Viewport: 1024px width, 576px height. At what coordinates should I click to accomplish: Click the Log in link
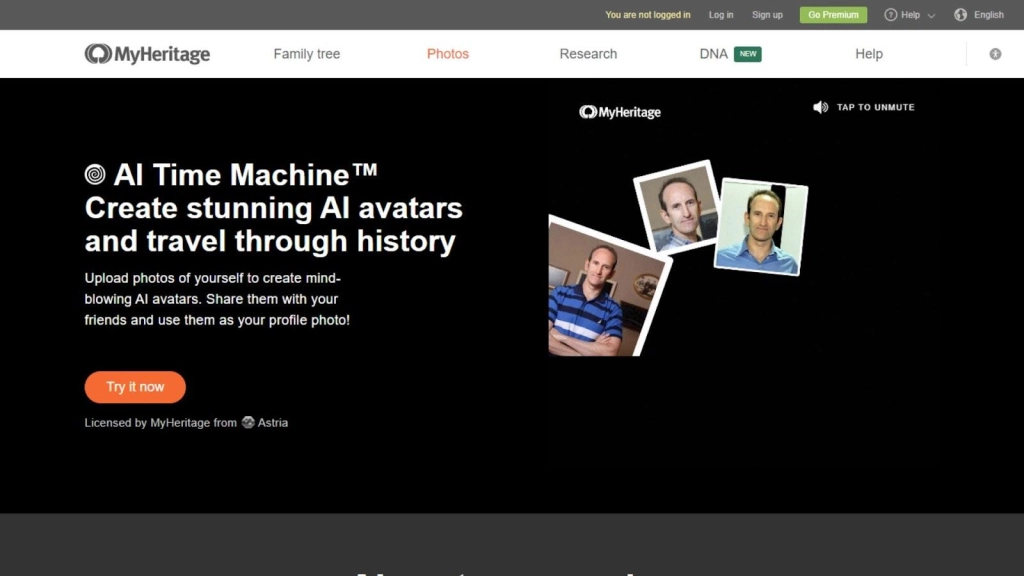tap(721, 15)
